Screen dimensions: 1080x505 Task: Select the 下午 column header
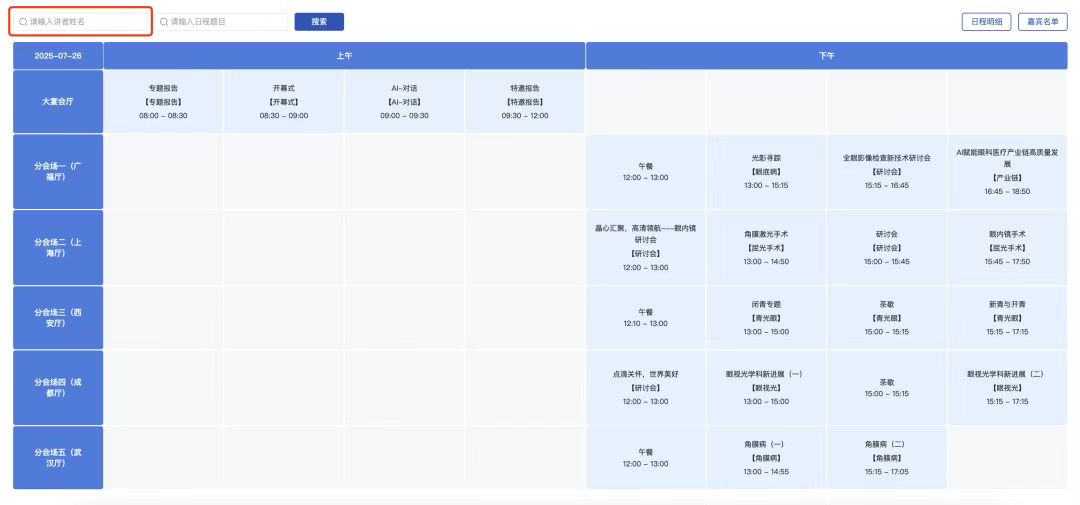point(825,56)
